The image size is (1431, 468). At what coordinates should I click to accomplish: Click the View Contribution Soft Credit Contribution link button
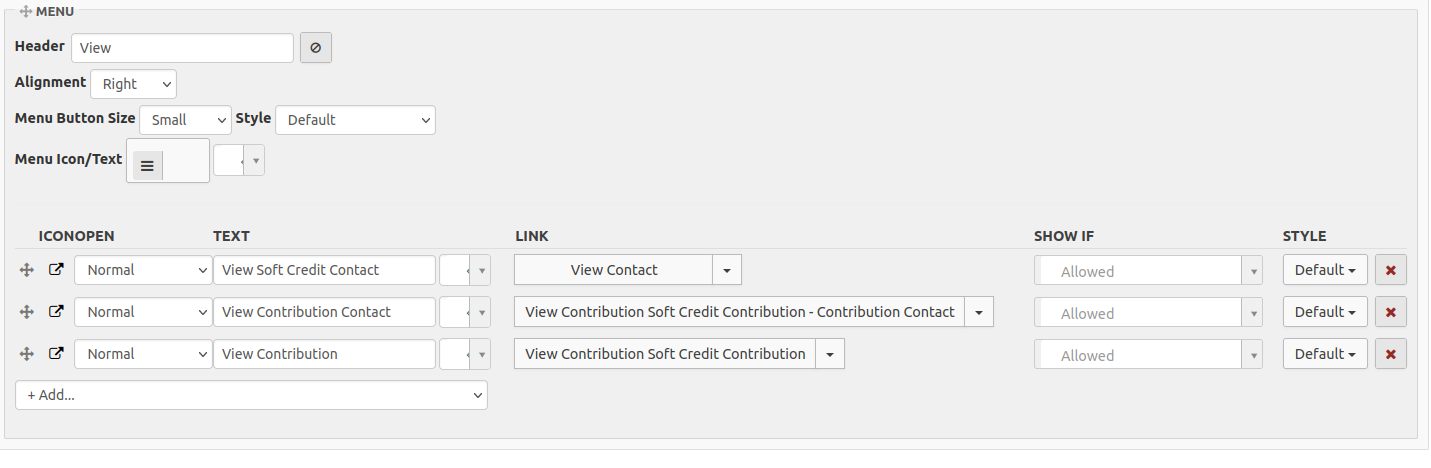664,354
